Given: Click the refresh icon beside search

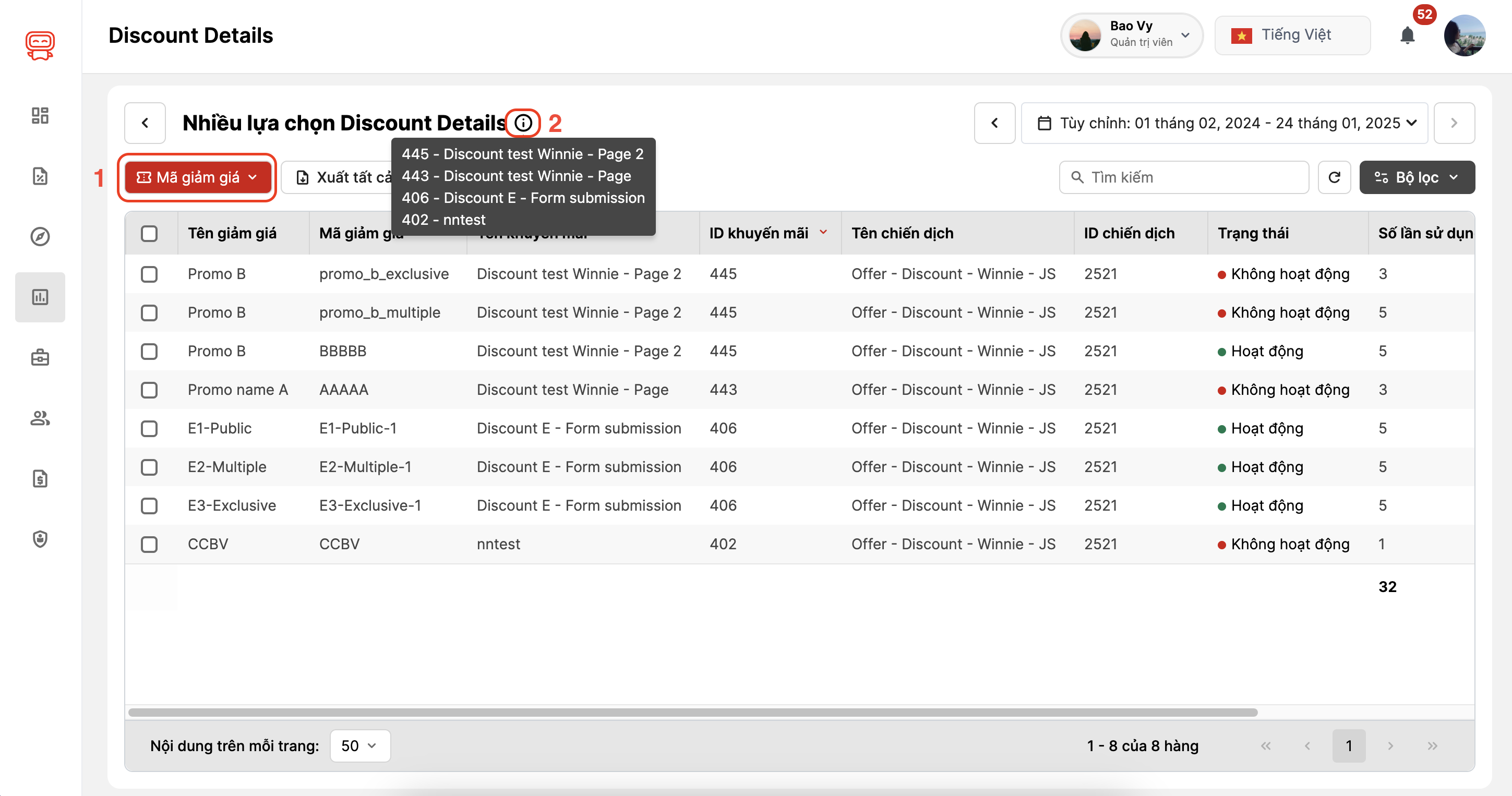Looking at the screenshot, I should click(1334, 177).
